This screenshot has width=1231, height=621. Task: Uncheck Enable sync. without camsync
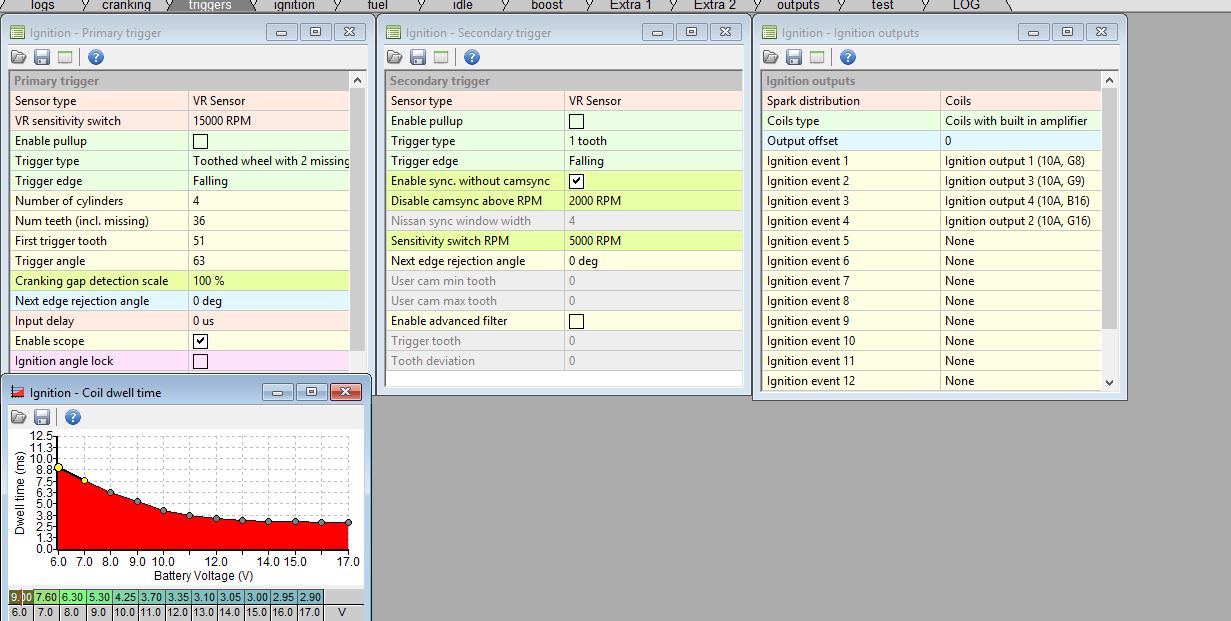click(x=576, y=181)
